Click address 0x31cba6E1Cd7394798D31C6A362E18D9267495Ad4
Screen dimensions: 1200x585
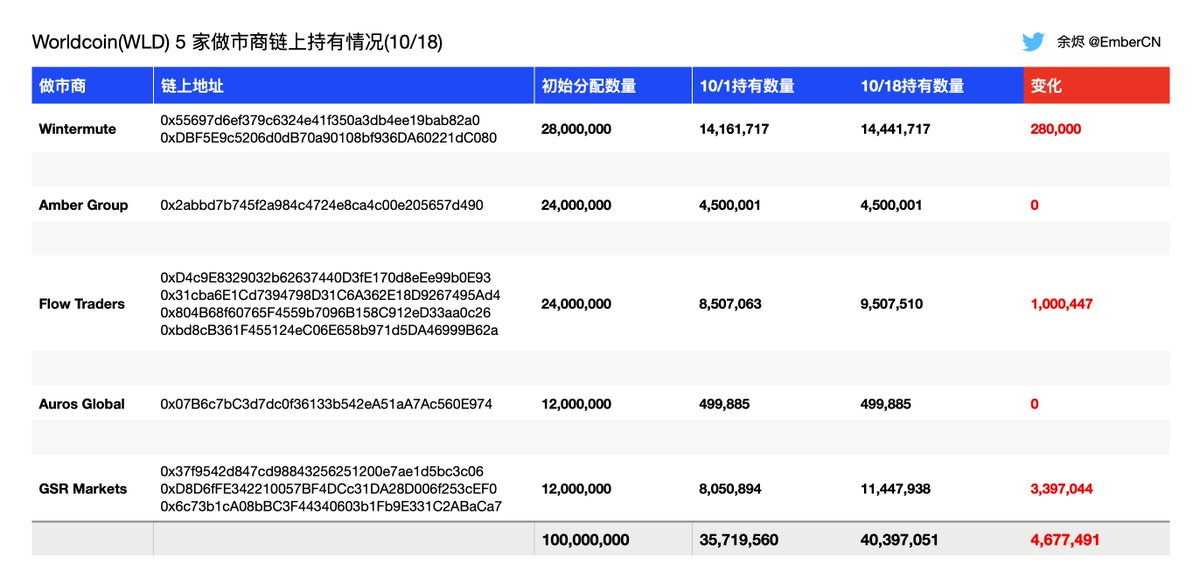pyautogui.click(x=330, y=295)
